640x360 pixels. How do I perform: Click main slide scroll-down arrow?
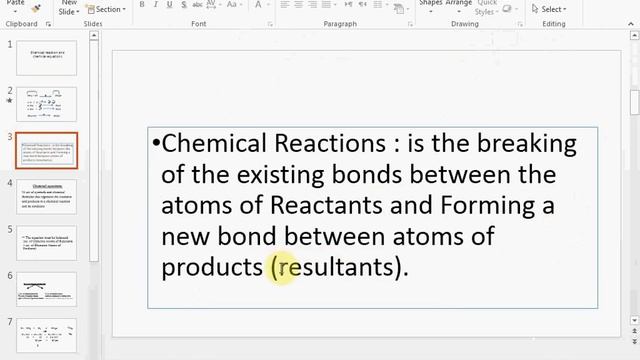click(634, 320)
